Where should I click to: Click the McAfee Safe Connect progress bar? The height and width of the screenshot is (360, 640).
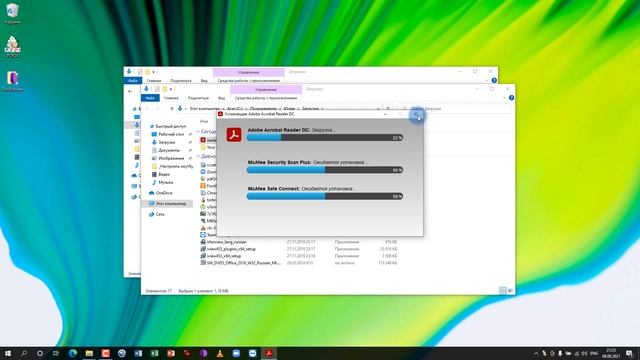point(325,196)
